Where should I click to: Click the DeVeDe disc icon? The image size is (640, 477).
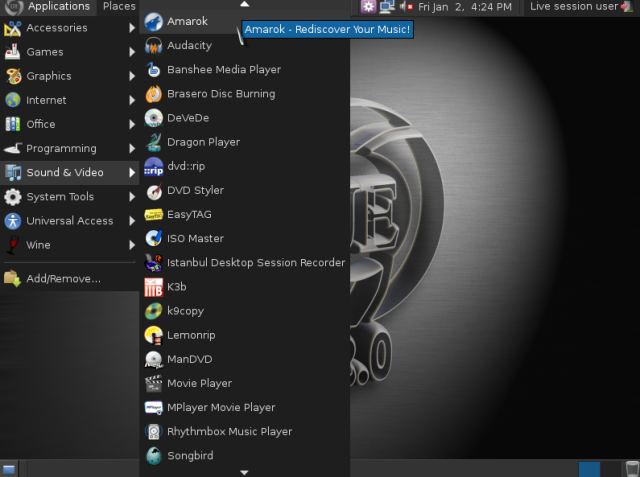point(153,118)
